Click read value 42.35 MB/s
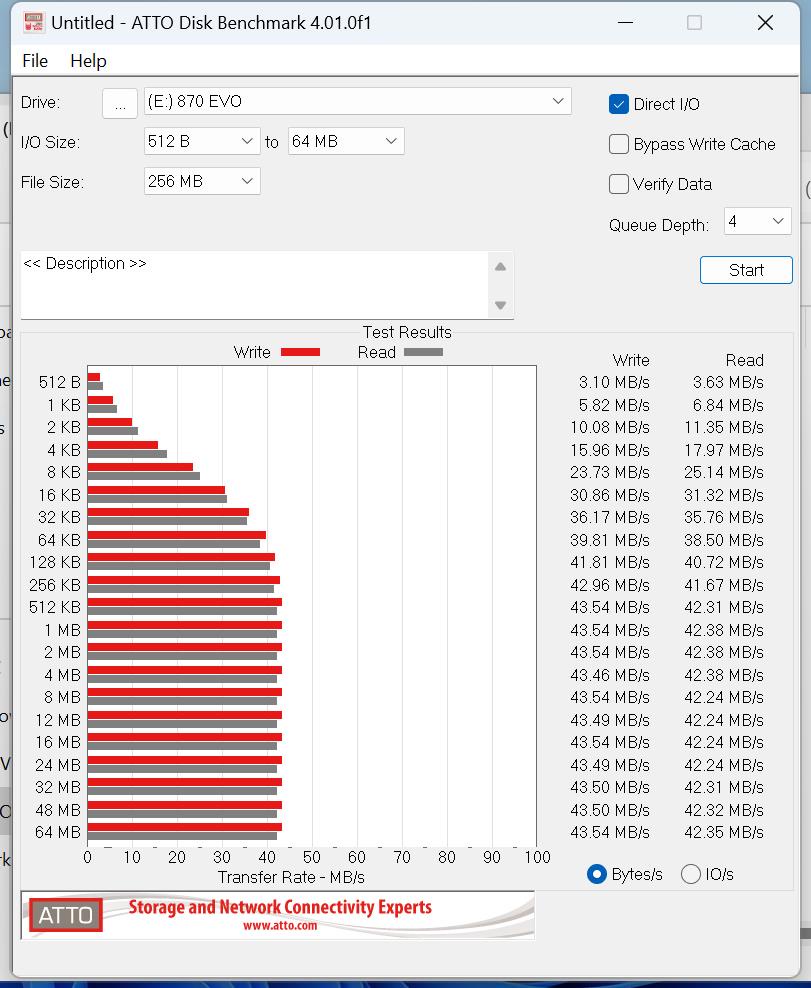 point(723,832)
